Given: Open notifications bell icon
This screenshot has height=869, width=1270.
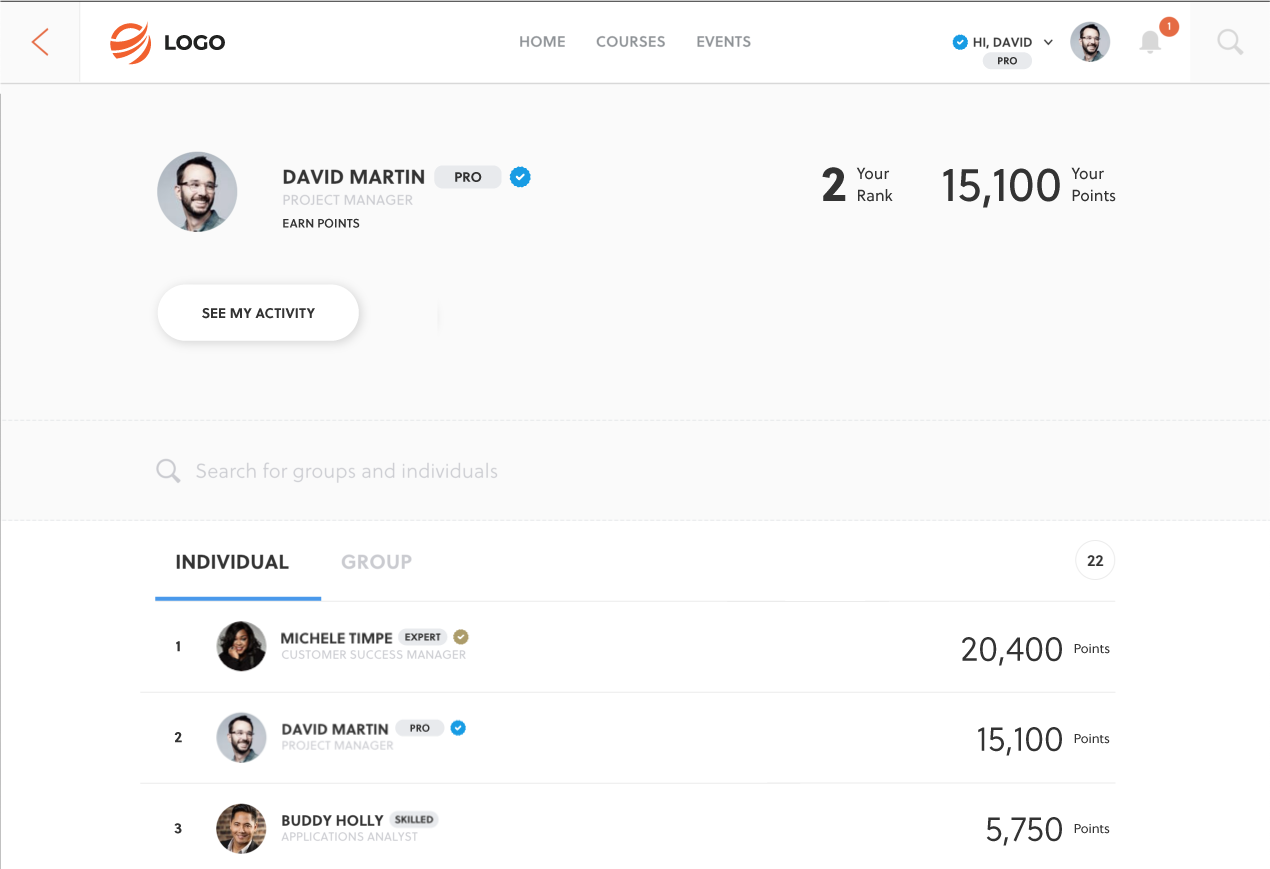Looking at the screenshot, I should point(1151,42).
